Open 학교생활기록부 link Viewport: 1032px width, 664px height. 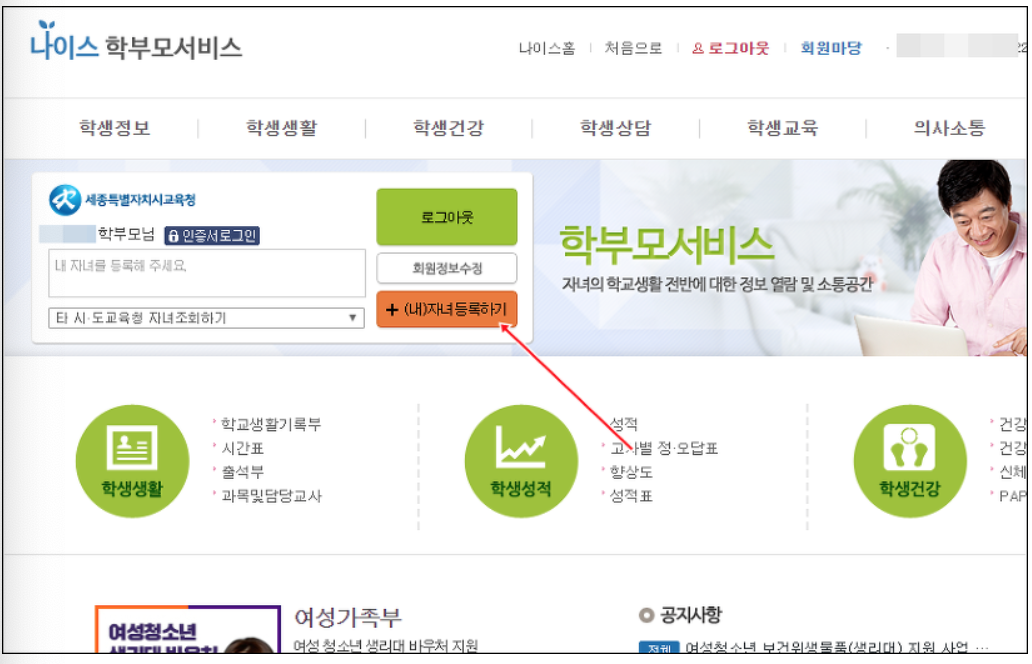point(271,424)
